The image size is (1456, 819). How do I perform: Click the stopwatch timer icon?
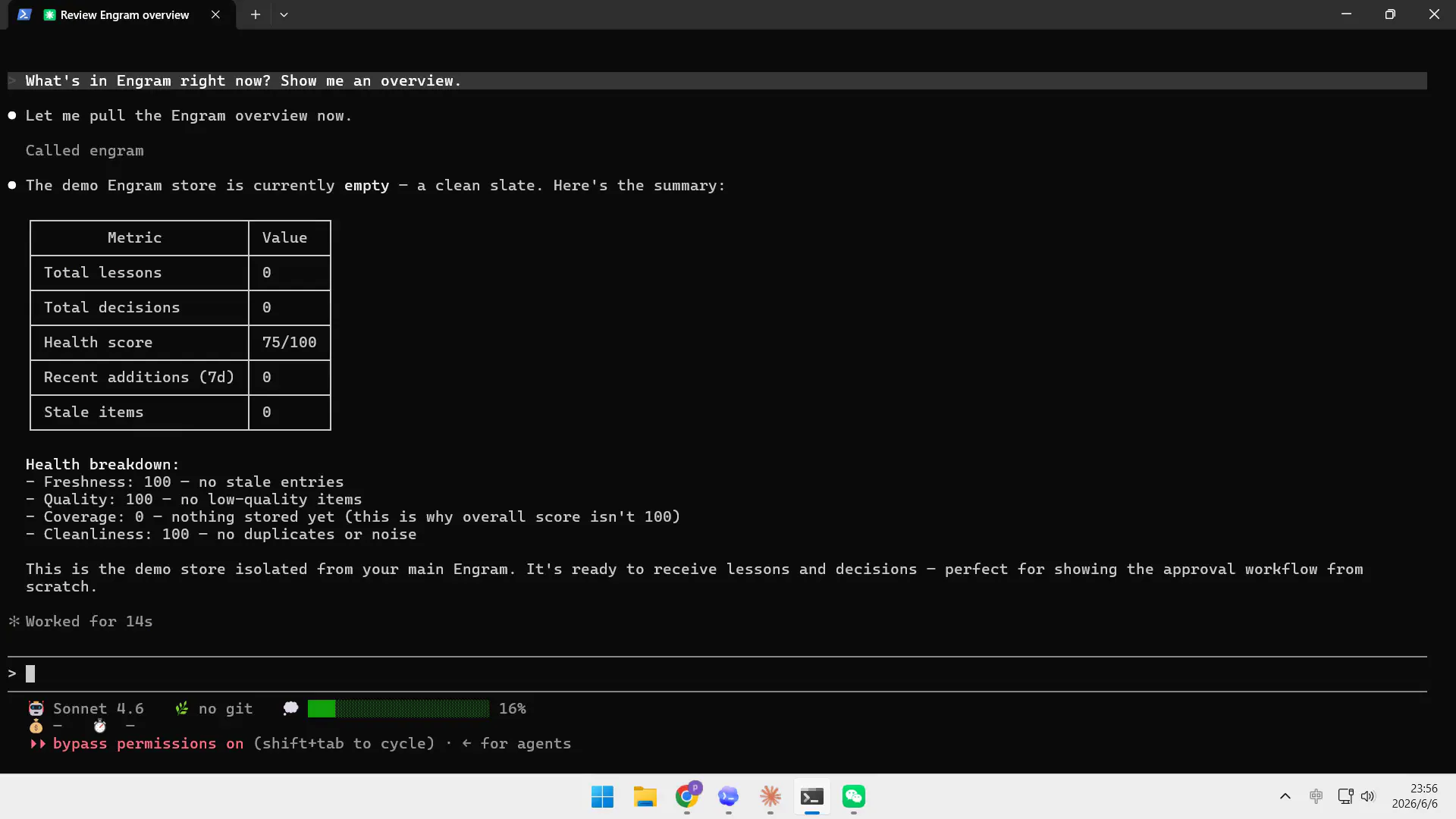click(x=99, y=726)
